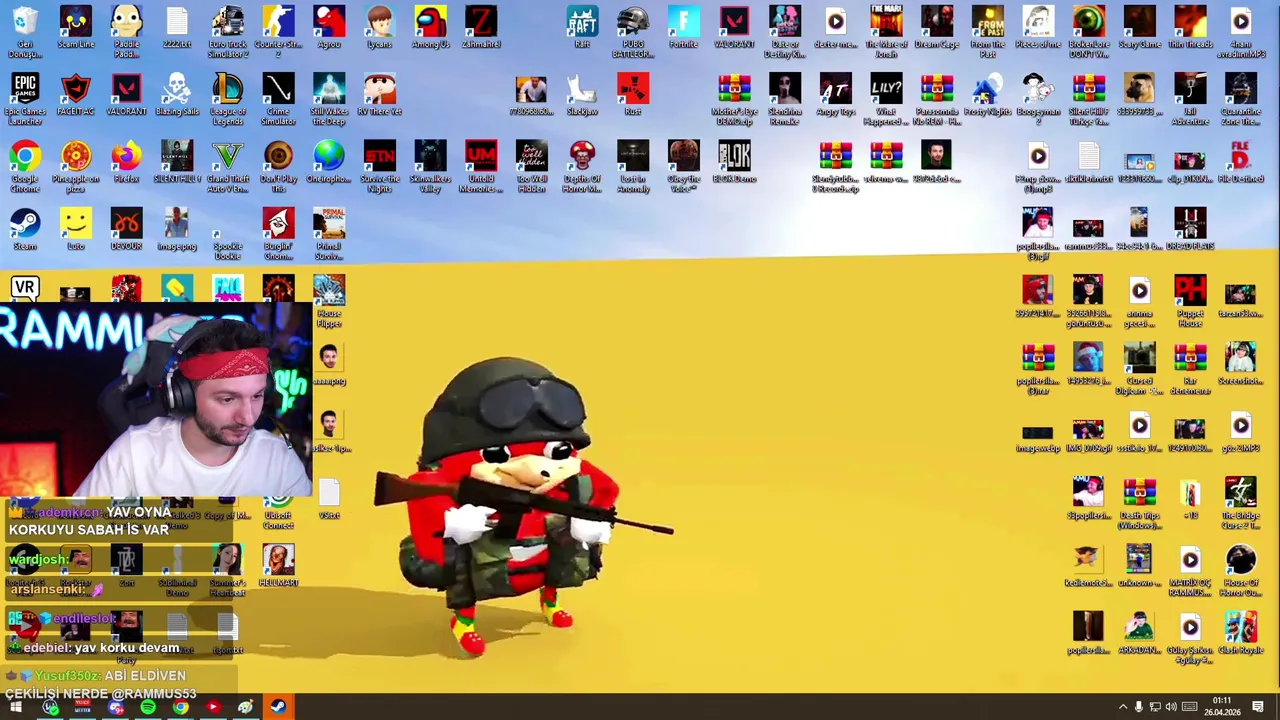The height and width of the screenshot is (720, 1280).
Task: Open image.png file on desktop
Action: pos(177,230)
